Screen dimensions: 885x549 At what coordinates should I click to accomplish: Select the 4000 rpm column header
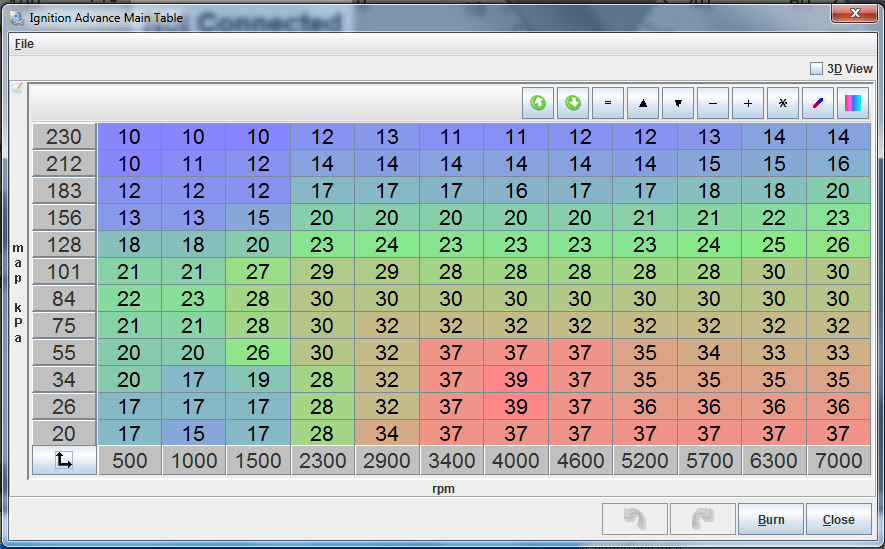point(517,461)
